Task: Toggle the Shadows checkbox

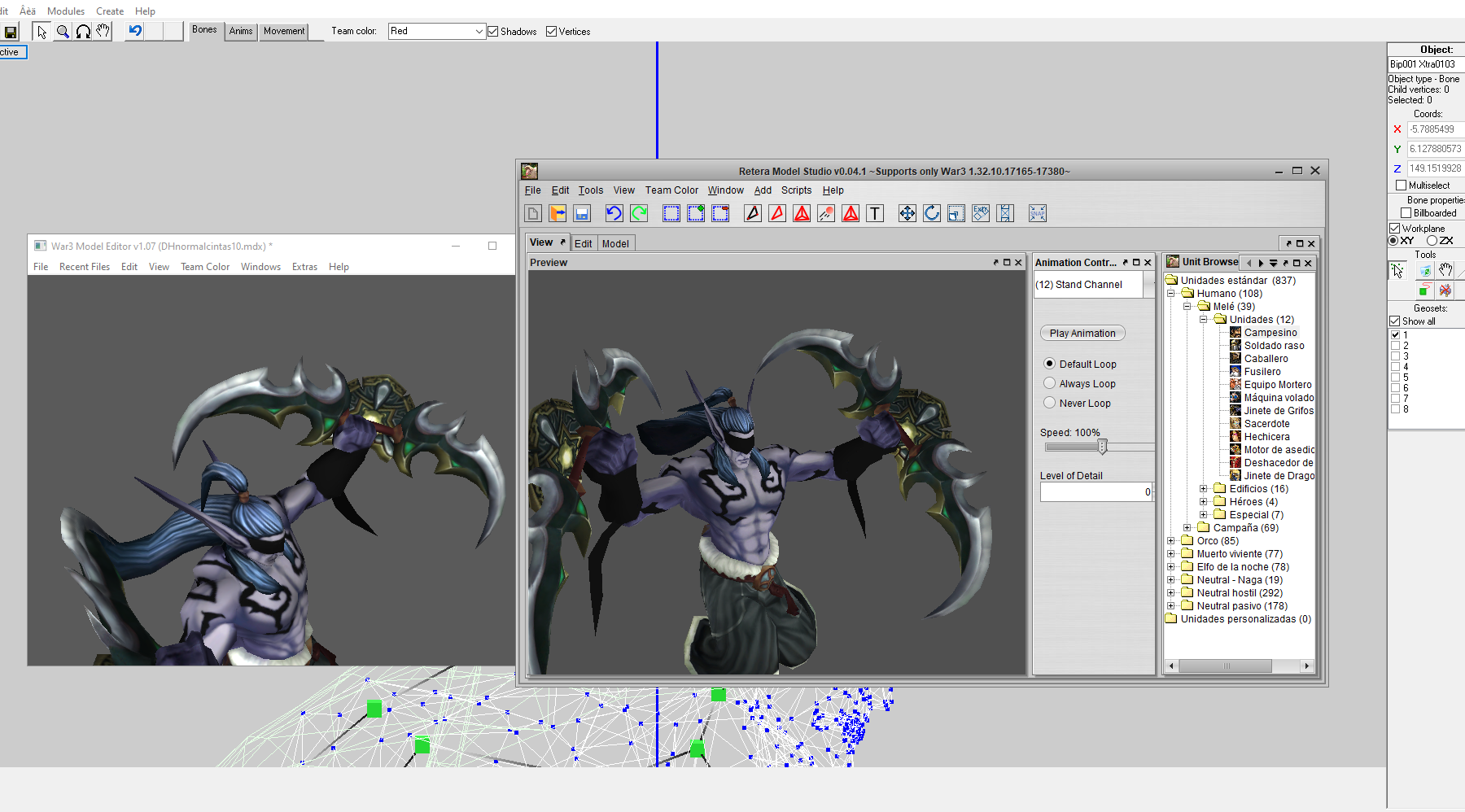Action: (x=492, y=32)
